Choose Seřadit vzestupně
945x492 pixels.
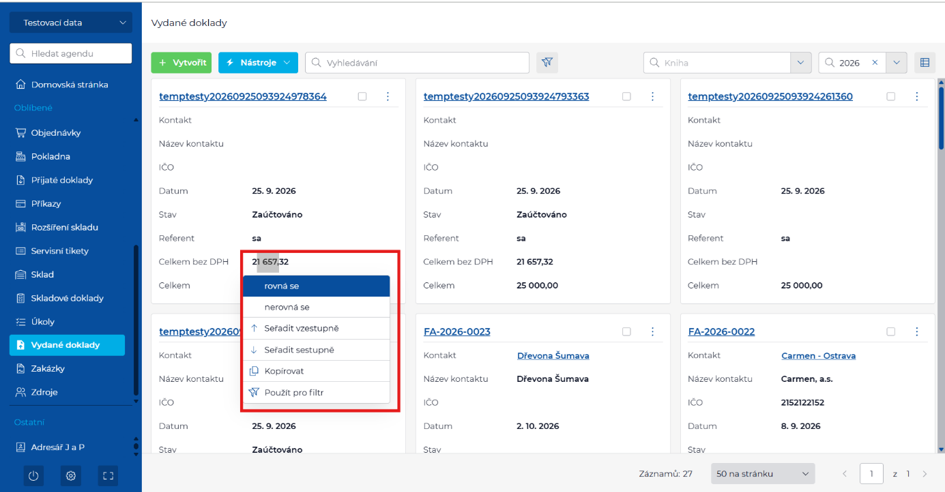click(x=316, y=328)
